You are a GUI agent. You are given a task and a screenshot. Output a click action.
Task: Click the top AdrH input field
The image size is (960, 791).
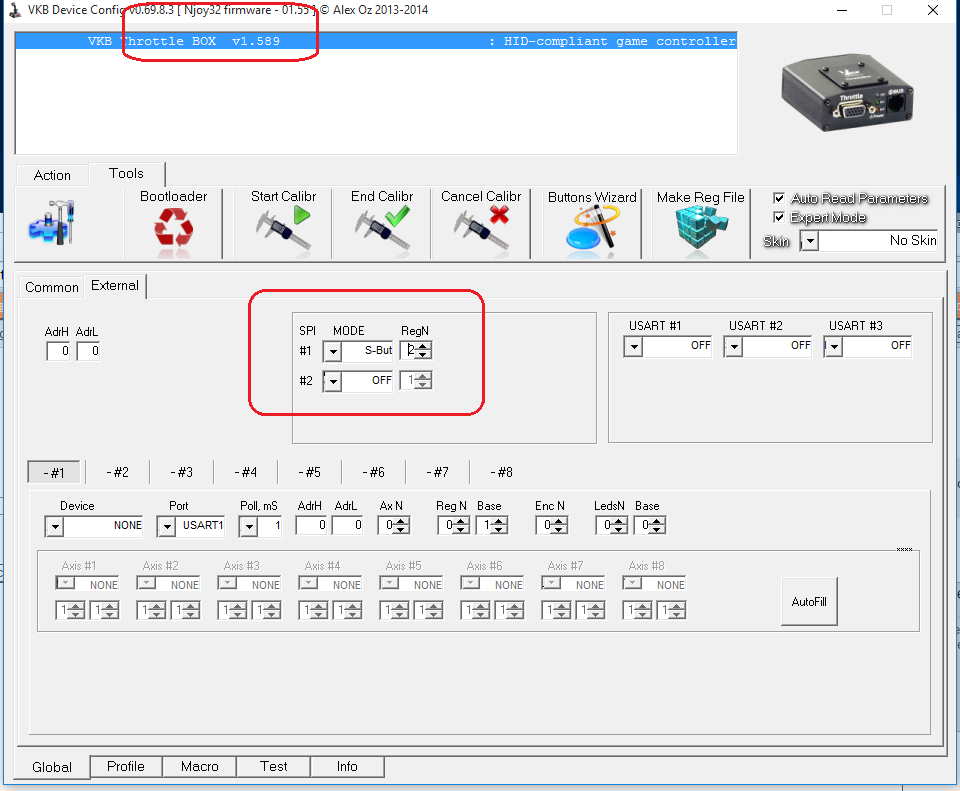point(58,351)
